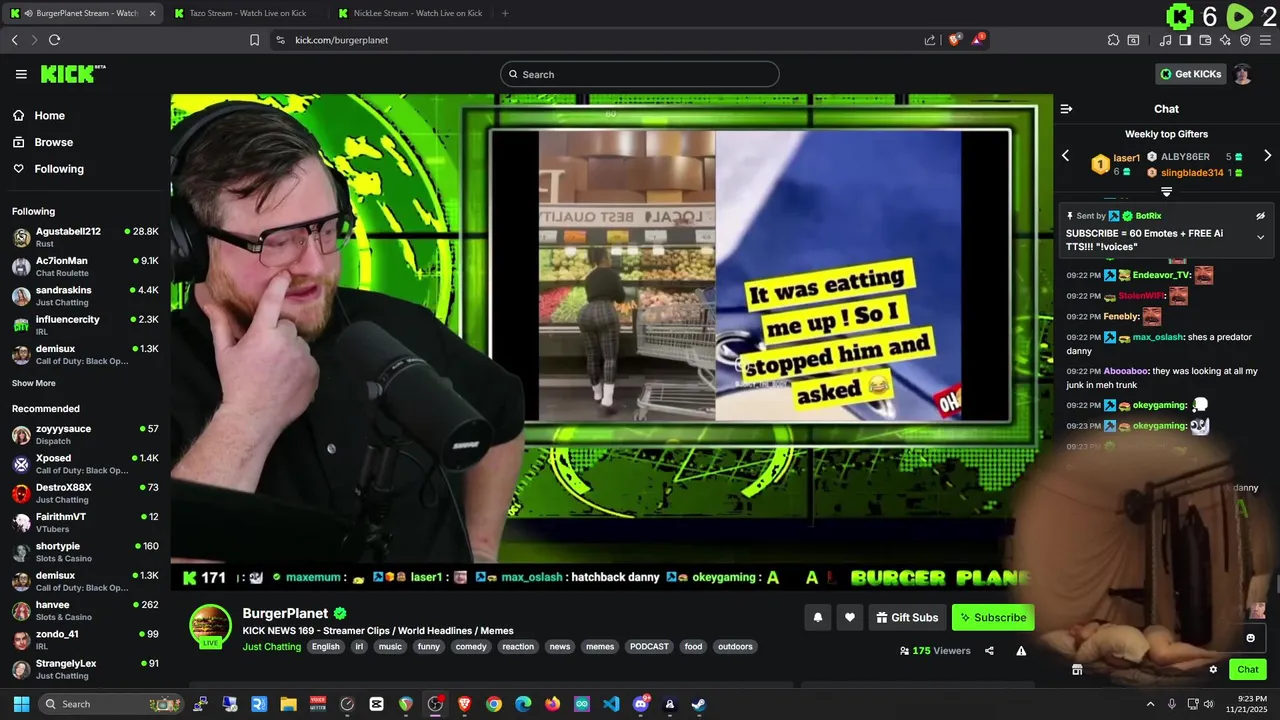Bookmark this page icon
1280x720 pixels.
click(x=254, y=40)
